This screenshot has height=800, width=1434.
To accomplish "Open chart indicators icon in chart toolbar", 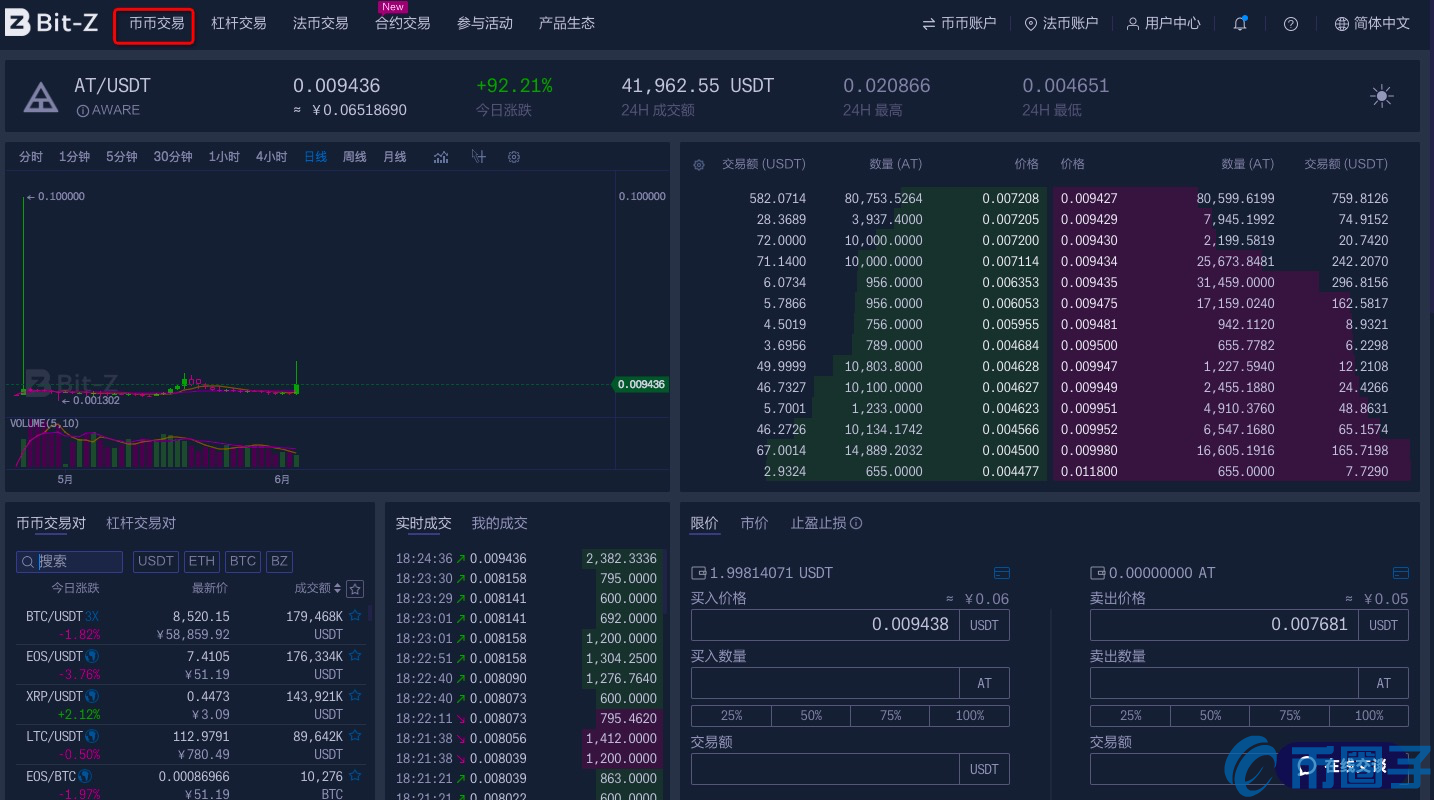I will (x=441, y=157).
